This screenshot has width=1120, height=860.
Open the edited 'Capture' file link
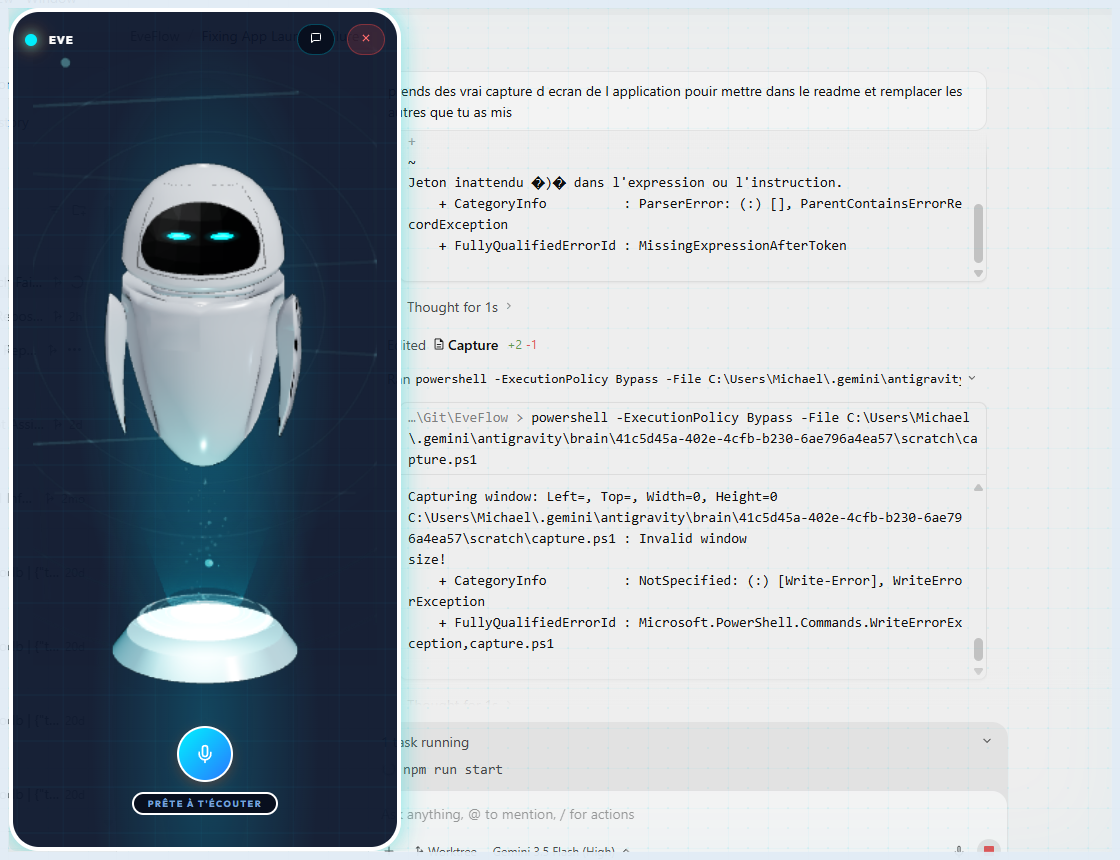coord(473,345)
